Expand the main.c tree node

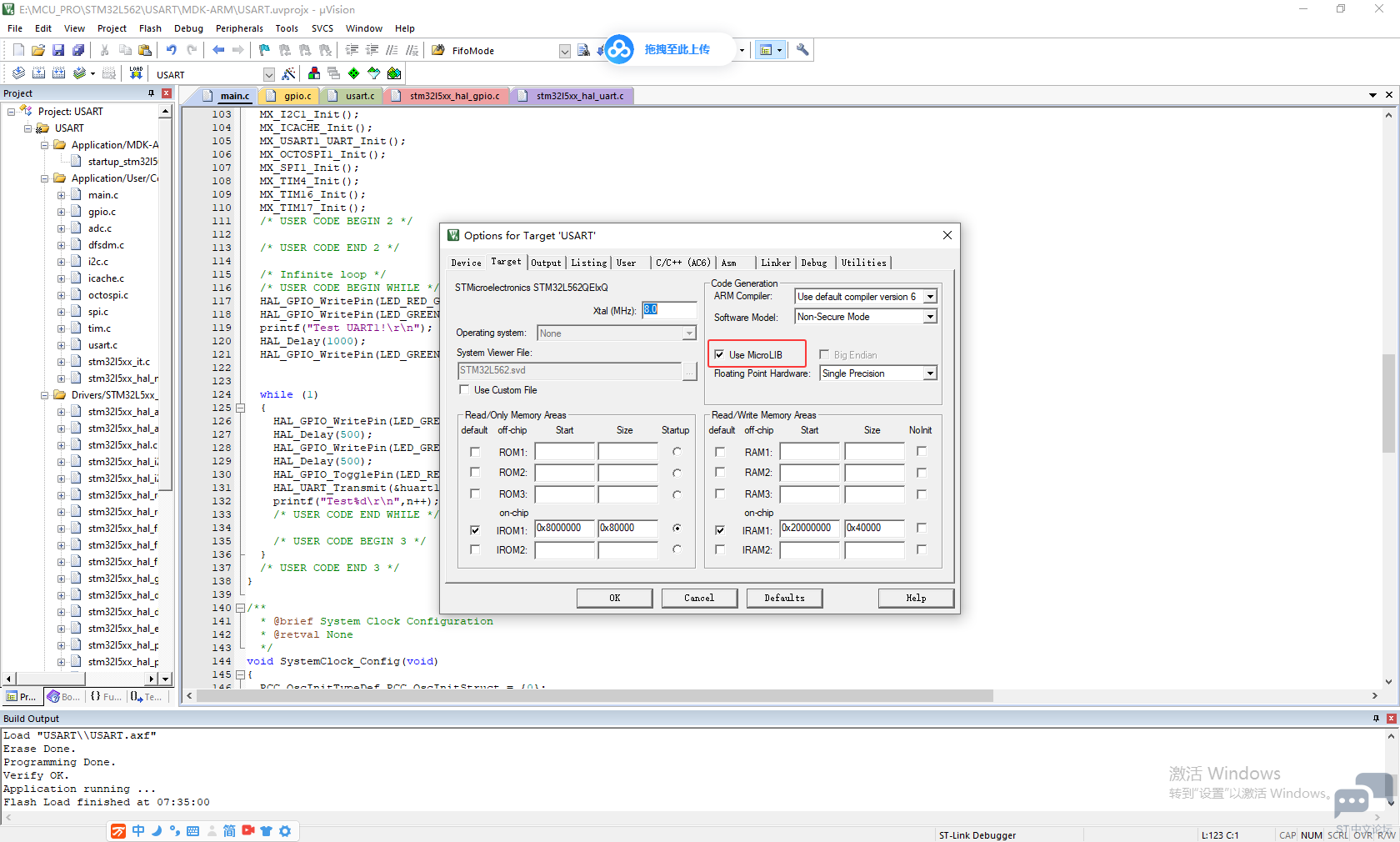tap(62, 195)
